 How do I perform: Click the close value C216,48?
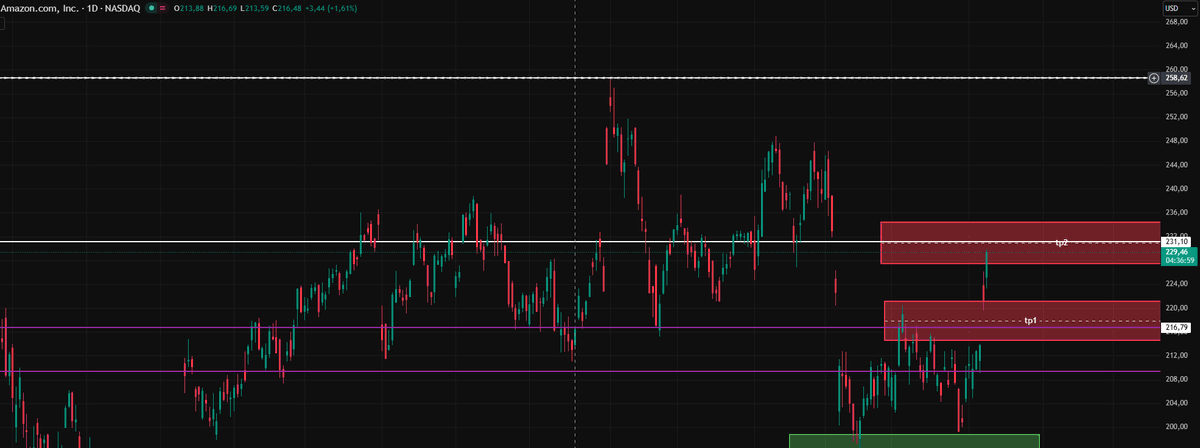point(287,8)
